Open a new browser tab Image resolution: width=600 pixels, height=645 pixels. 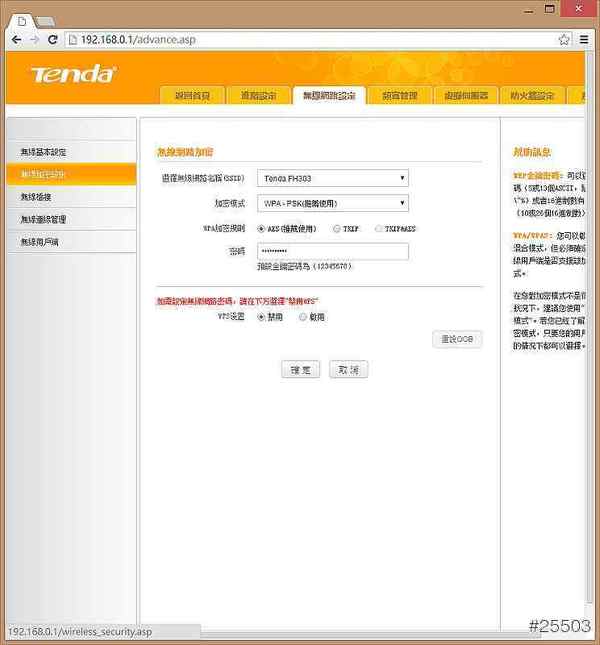click(x=45, y=21)
